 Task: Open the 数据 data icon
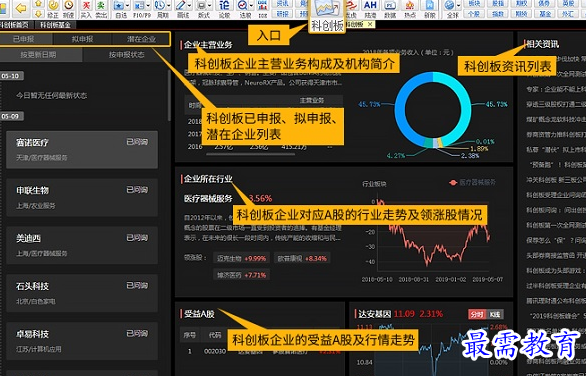point(390,5)
